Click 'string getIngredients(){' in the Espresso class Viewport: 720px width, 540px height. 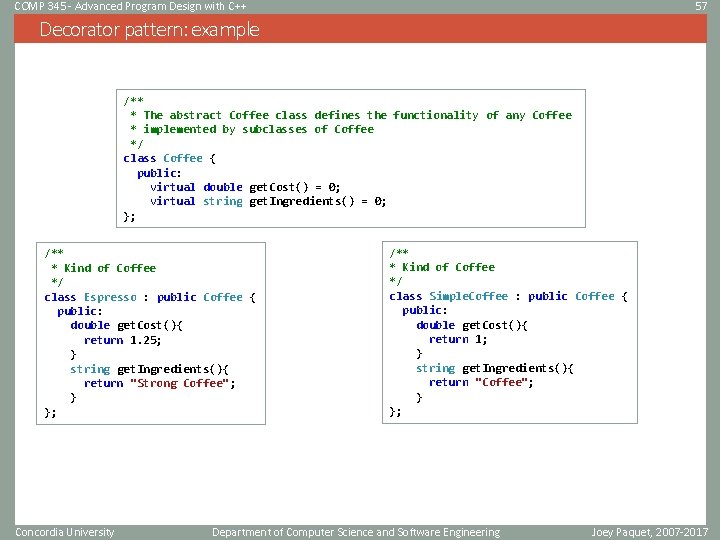(149, 369)
